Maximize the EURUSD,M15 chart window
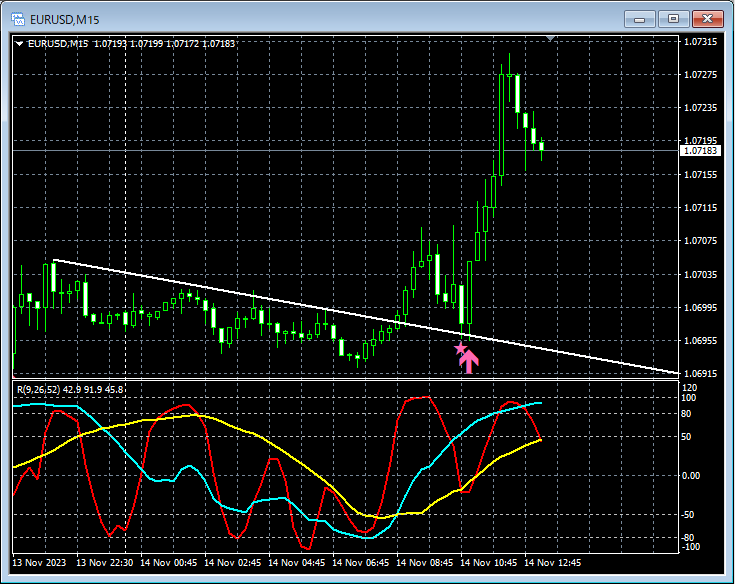Screen dimensions: 736x584 (x=673, y=19)
